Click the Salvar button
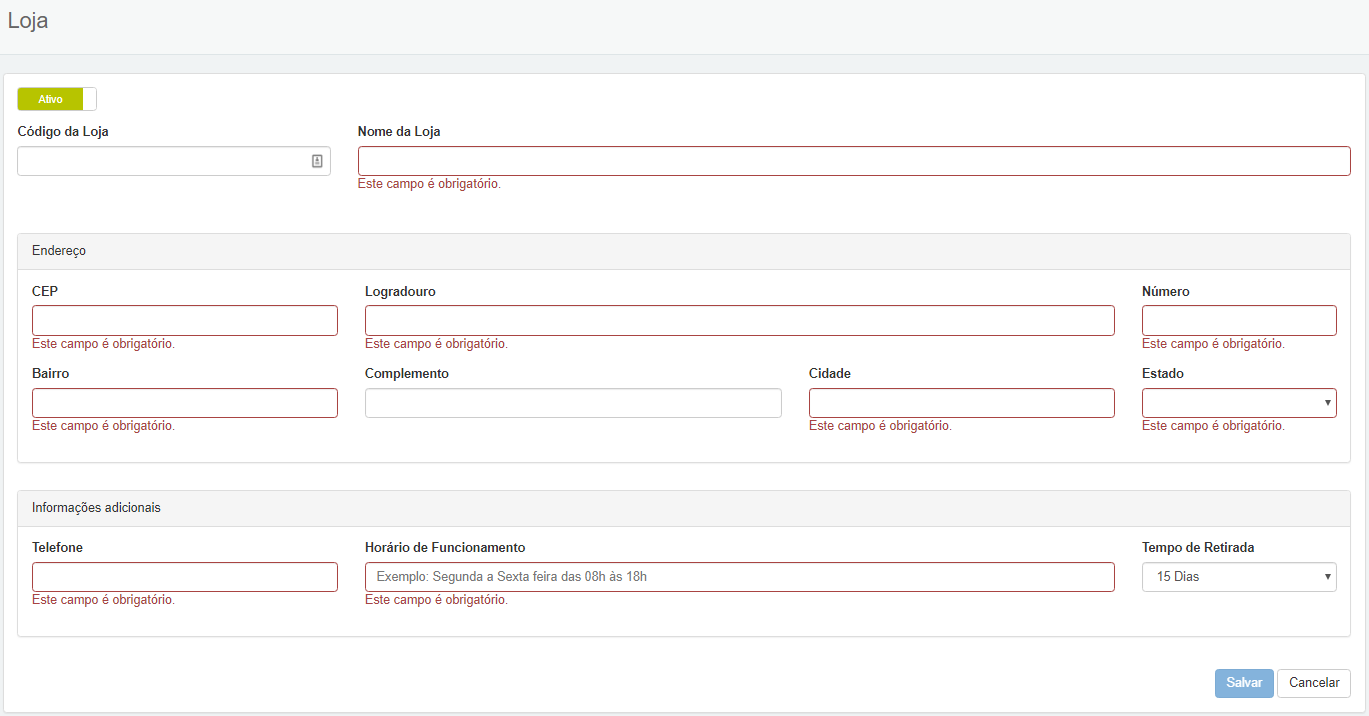The width and height of the screenshot is (1369, 716). click(x=1244, y=683)
